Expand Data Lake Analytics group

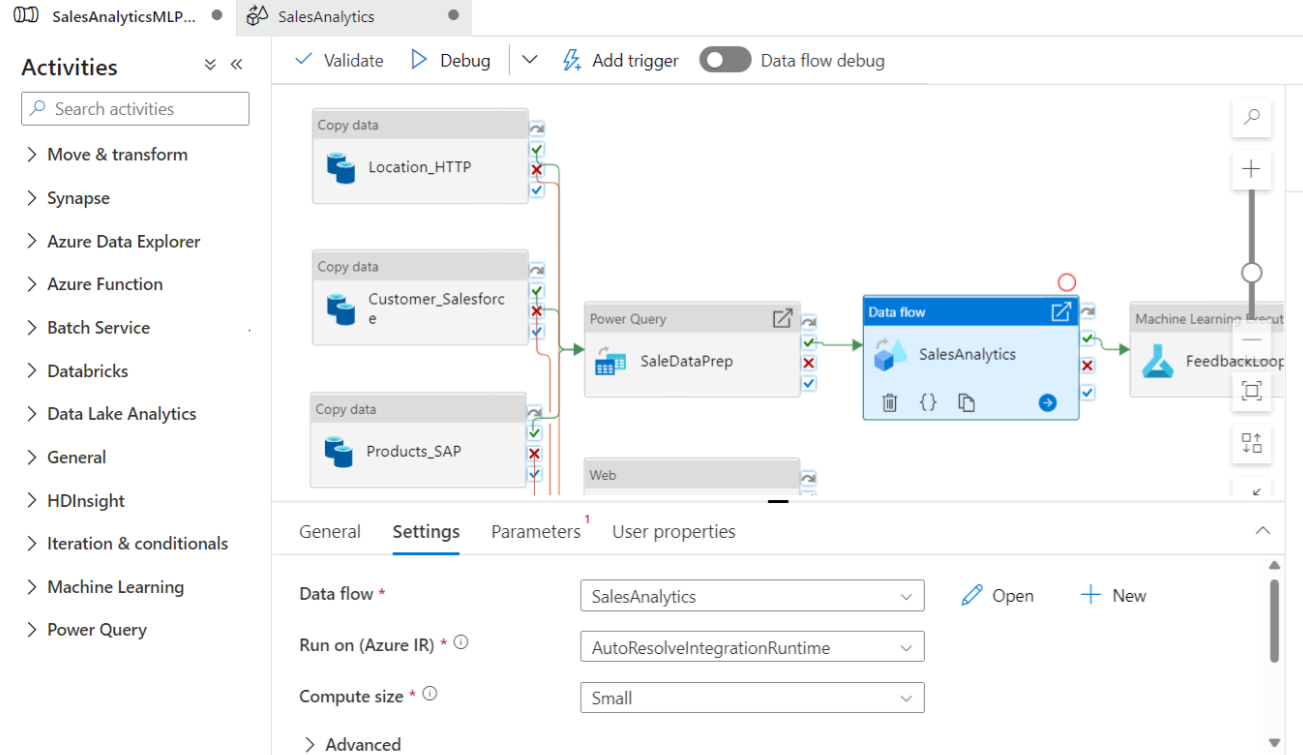coord(32,414)
